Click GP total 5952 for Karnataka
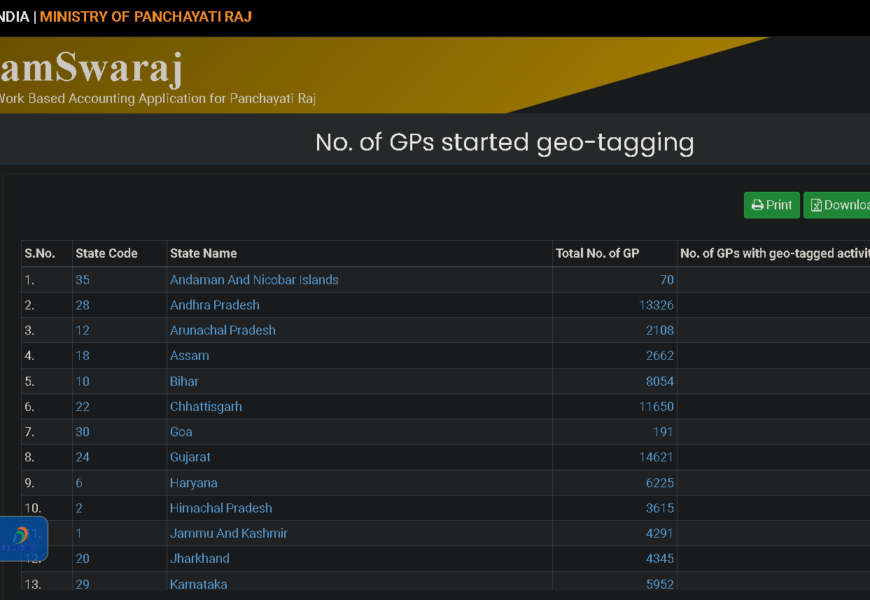This screenshot has height=600, width=870. [660, 584]
